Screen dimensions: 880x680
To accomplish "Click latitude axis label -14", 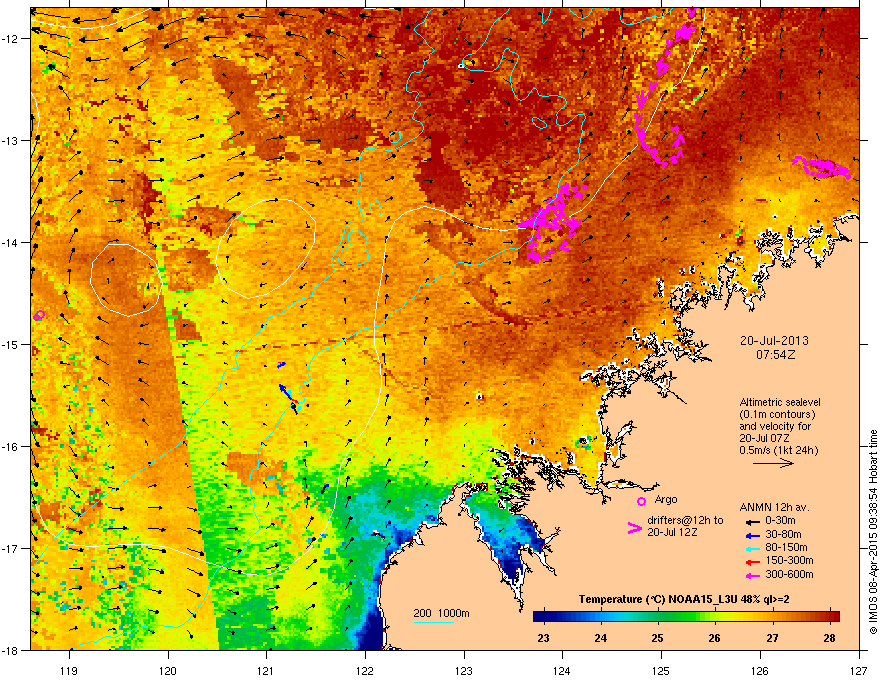I will pos(10,242).
